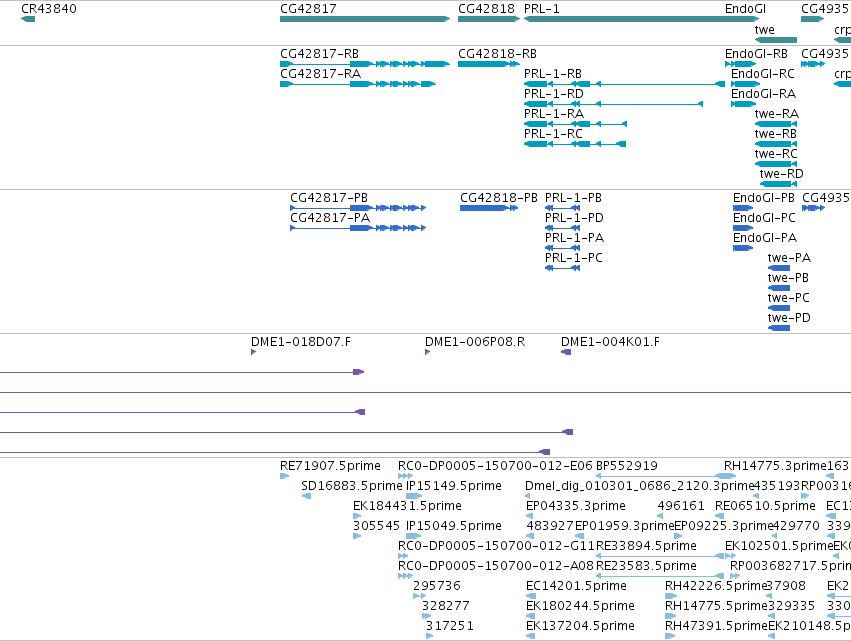Select the twe-RD transcript

[778, 185]
